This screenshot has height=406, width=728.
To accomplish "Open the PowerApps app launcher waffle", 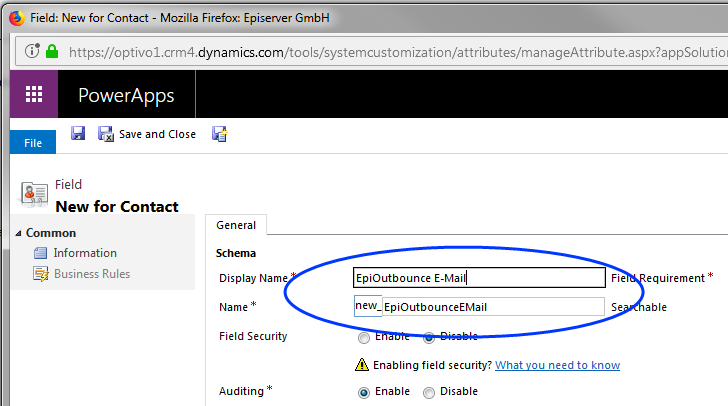I will click(34, 95).
